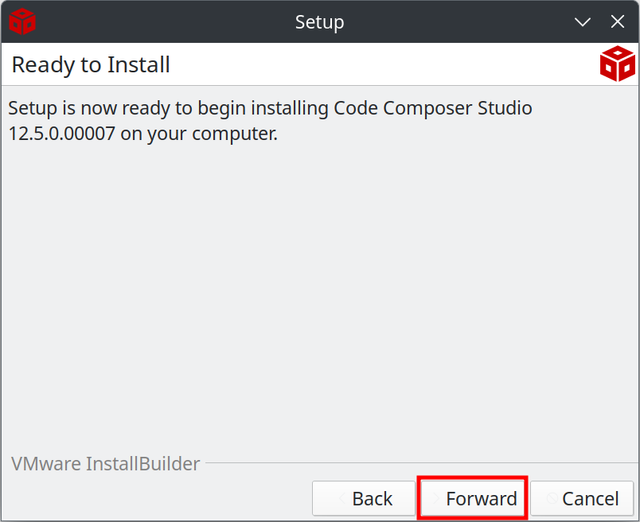
Task: Click the empty gray area of the dialog
Action: click(x=320, y=294)
